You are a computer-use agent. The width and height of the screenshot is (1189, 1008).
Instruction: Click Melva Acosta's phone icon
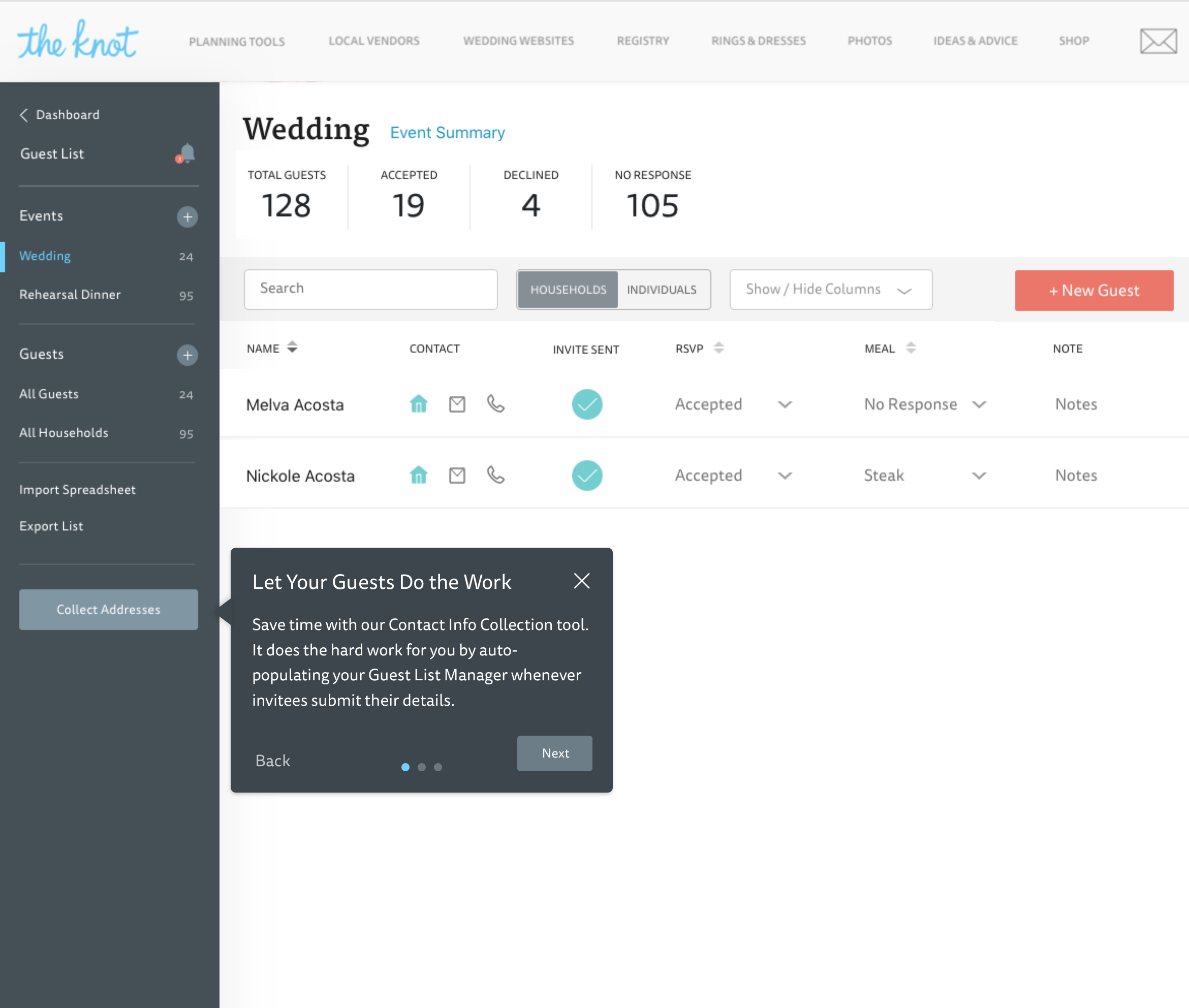(x=495, y=404)
